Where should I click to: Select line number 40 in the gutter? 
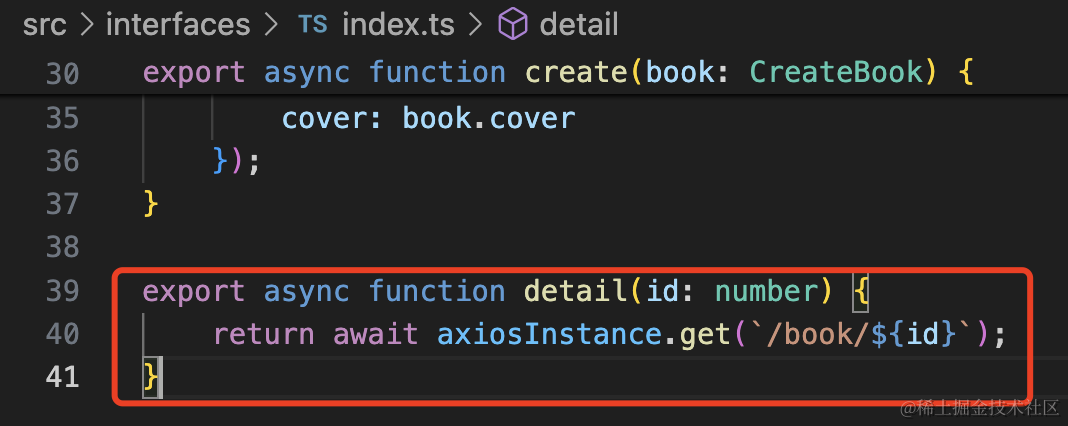62,334
